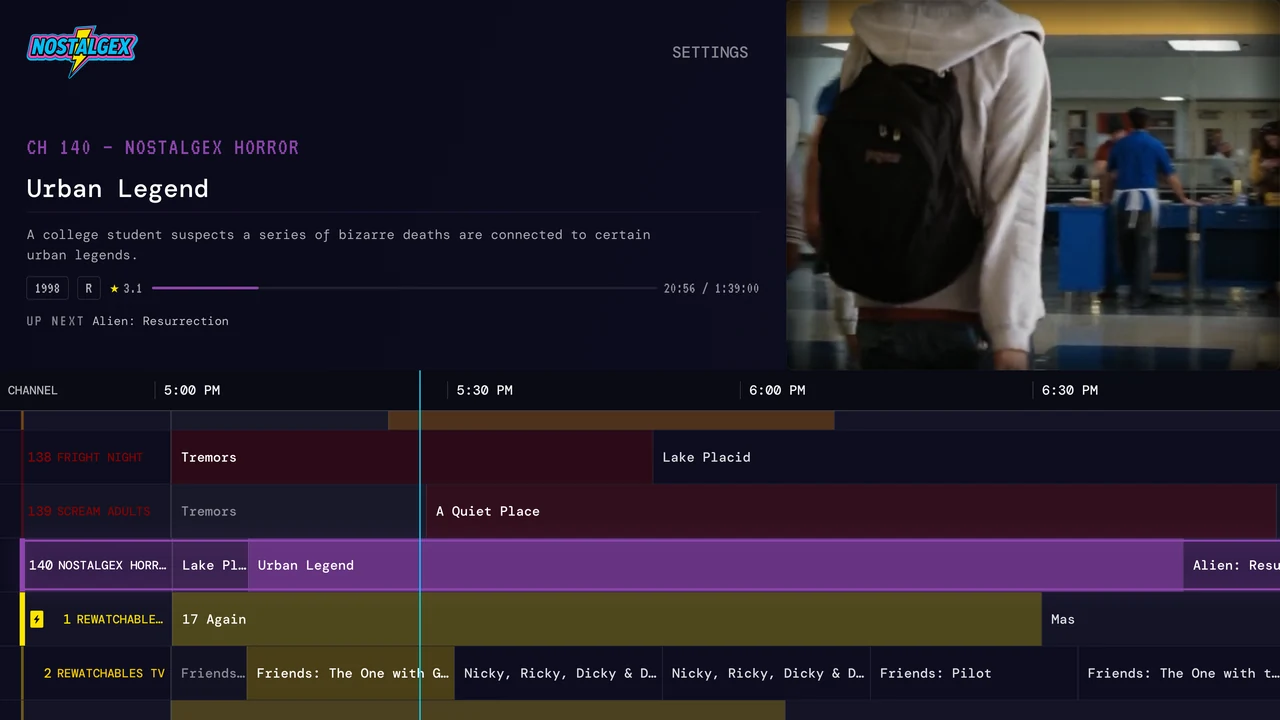The height and width of the screenshot is (720, 1280).
Task: Open Tremors on the Fright Night row
Action: coord(412,457)
